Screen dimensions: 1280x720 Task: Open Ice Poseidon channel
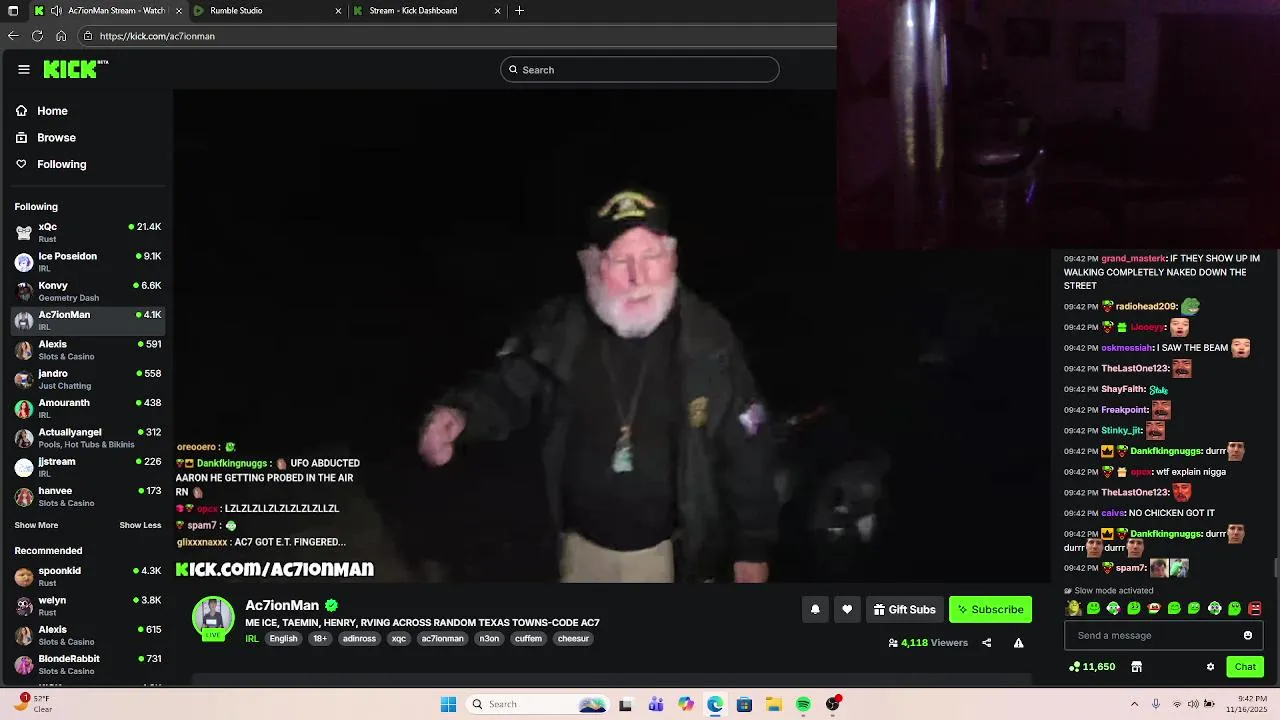coord(88,262)
